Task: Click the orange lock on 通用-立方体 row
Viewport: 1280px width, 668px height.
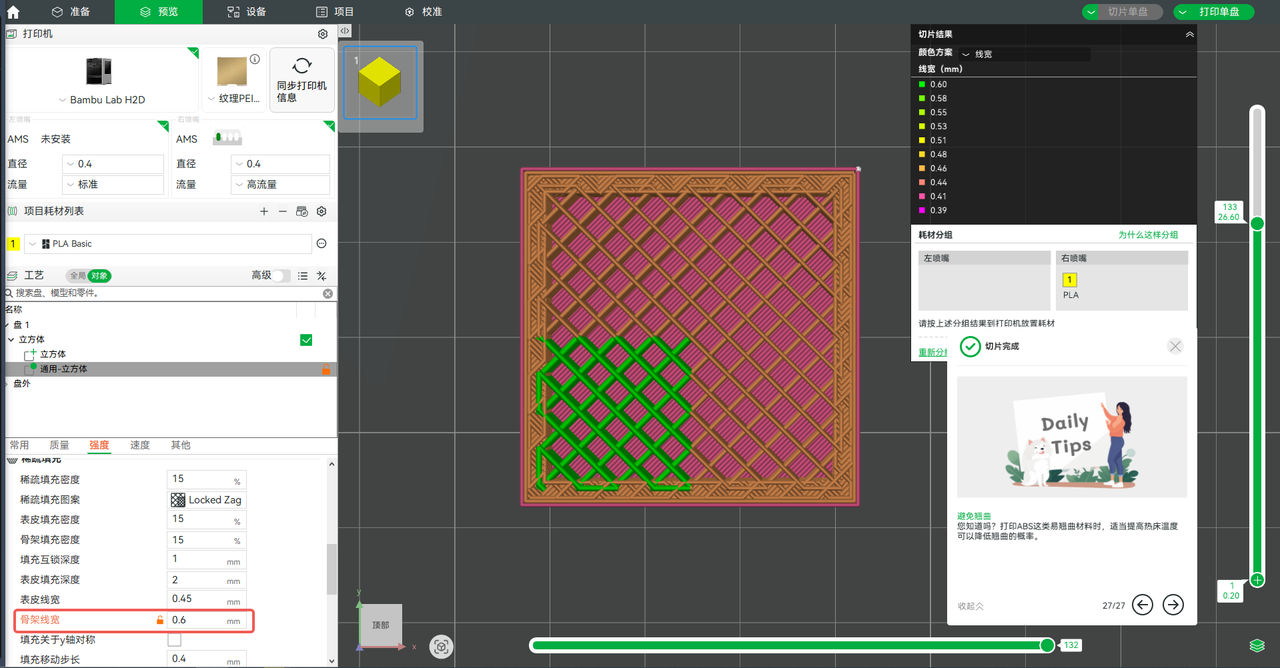Action: [x=325, y=370]
